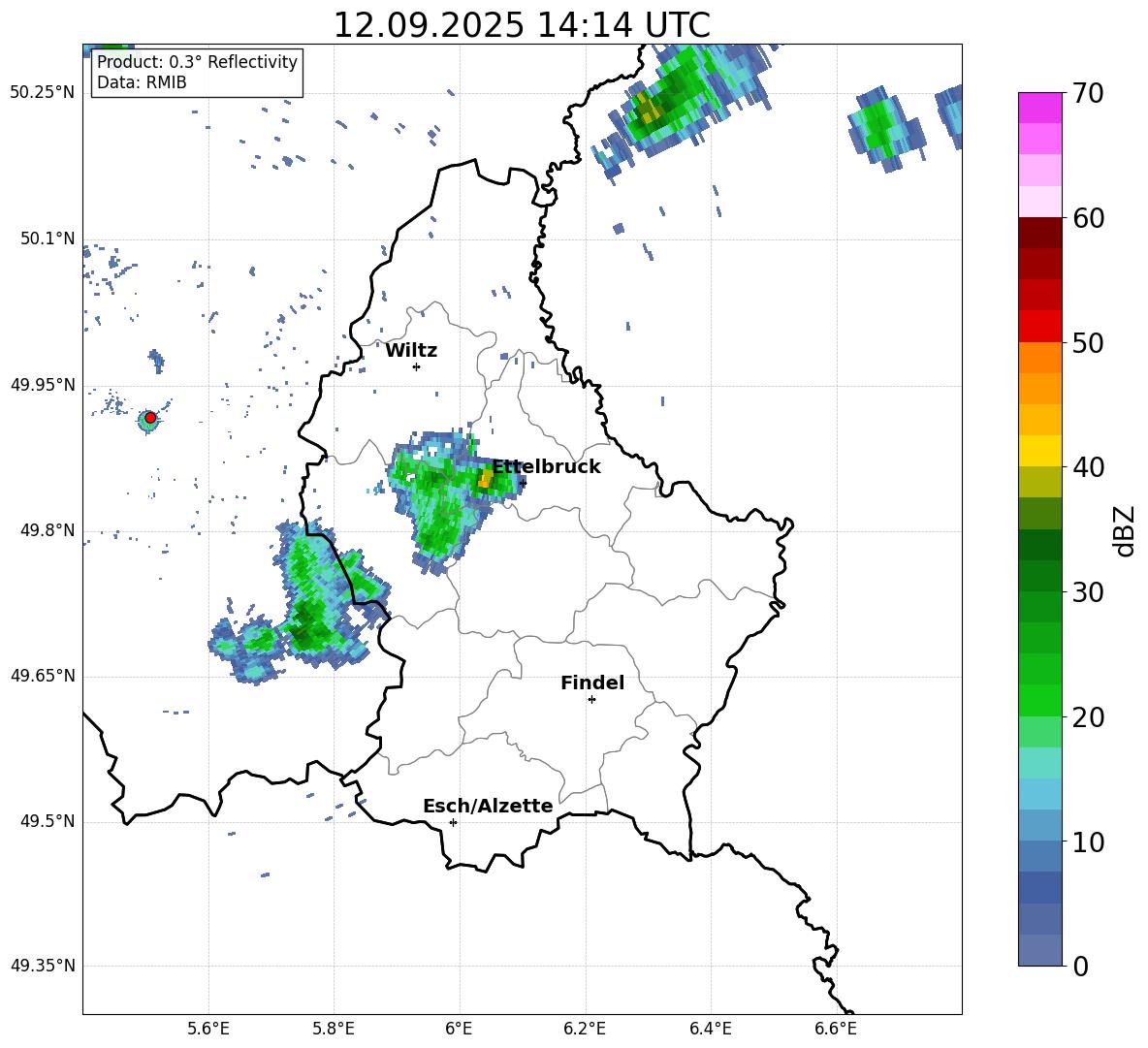Screen dimensions: 1148x1048
Task: Click the 20 tick label on colorbar
Action: pos(1088,717)
